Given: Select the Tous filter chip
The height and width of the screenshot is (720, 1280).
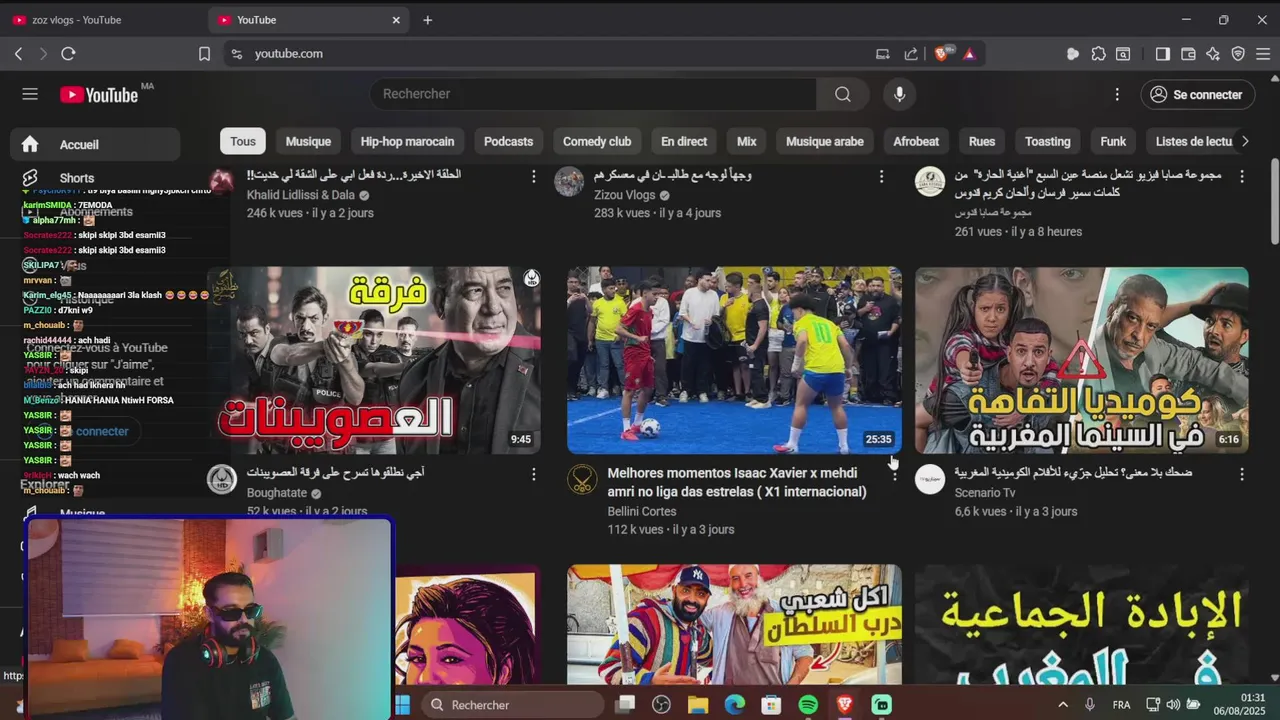Looking at the screenshot, I should [x=243, y=141].
